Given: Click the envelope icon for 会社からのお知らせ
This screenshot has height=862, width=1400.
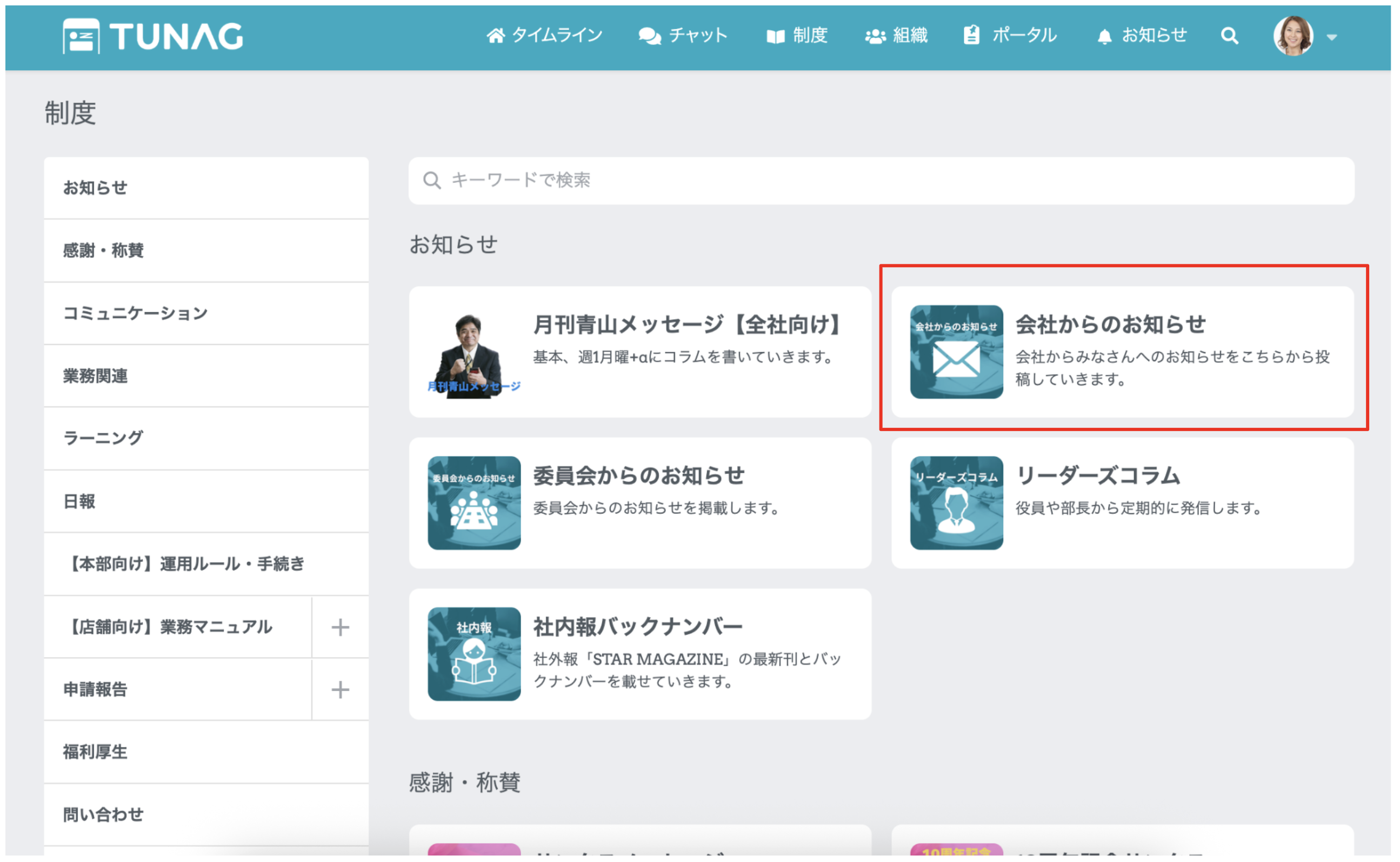Looking at the screenshot, I should pyautogui.click(x=956, y=352).
